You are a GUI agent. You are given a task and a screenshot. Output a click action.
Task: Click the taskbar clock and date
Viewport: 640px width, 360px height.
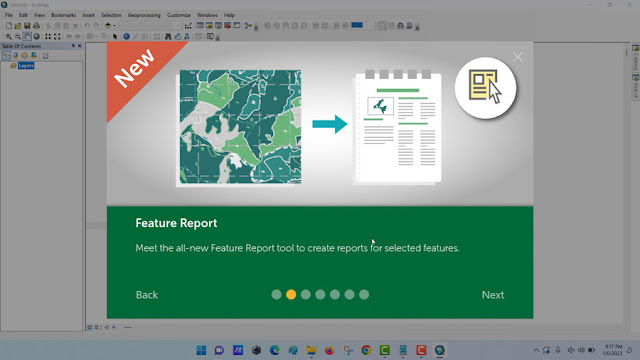(613, 350)
